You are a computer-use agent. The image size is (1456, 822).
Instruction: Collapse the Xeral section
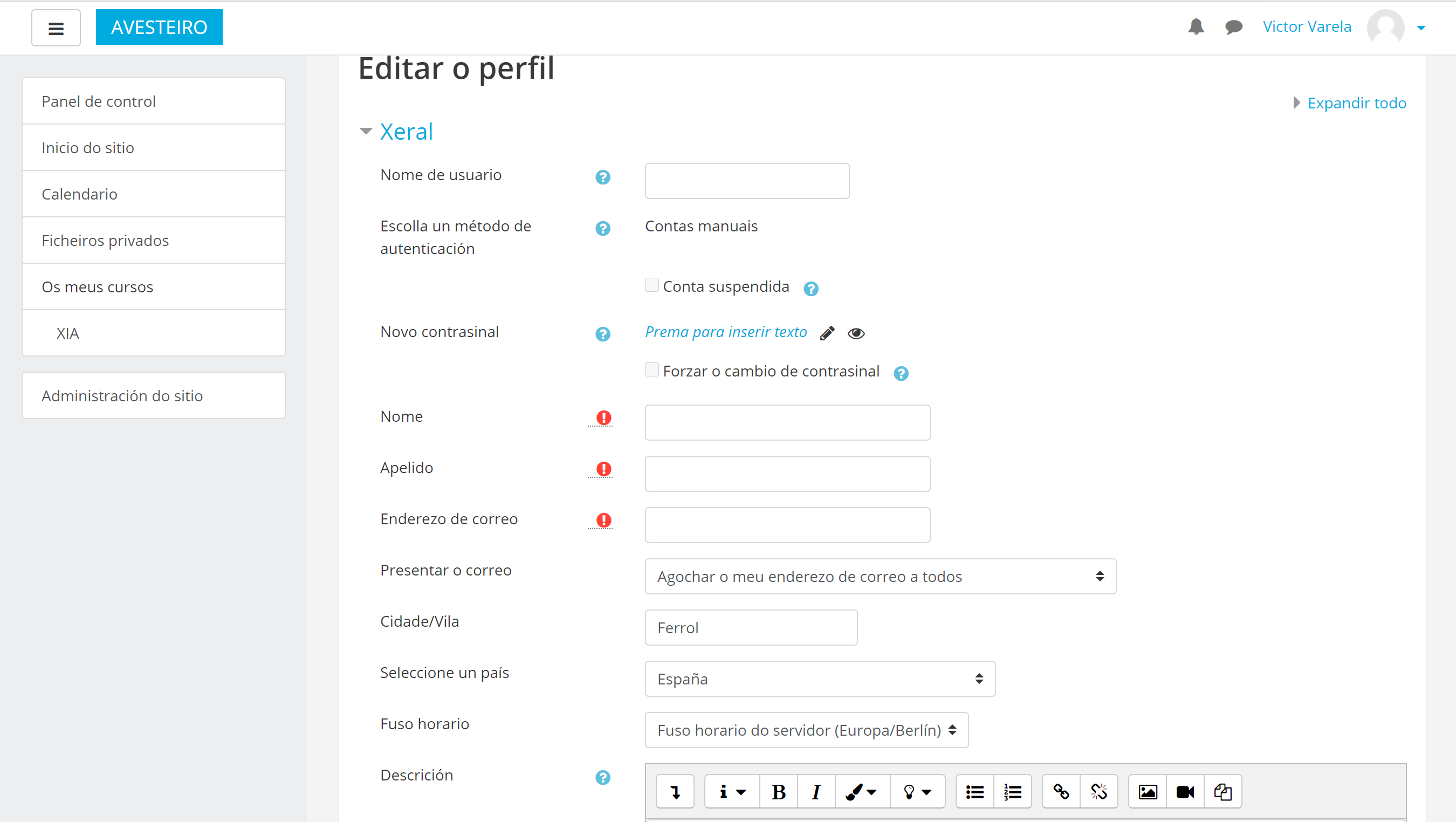pos(406,132)
